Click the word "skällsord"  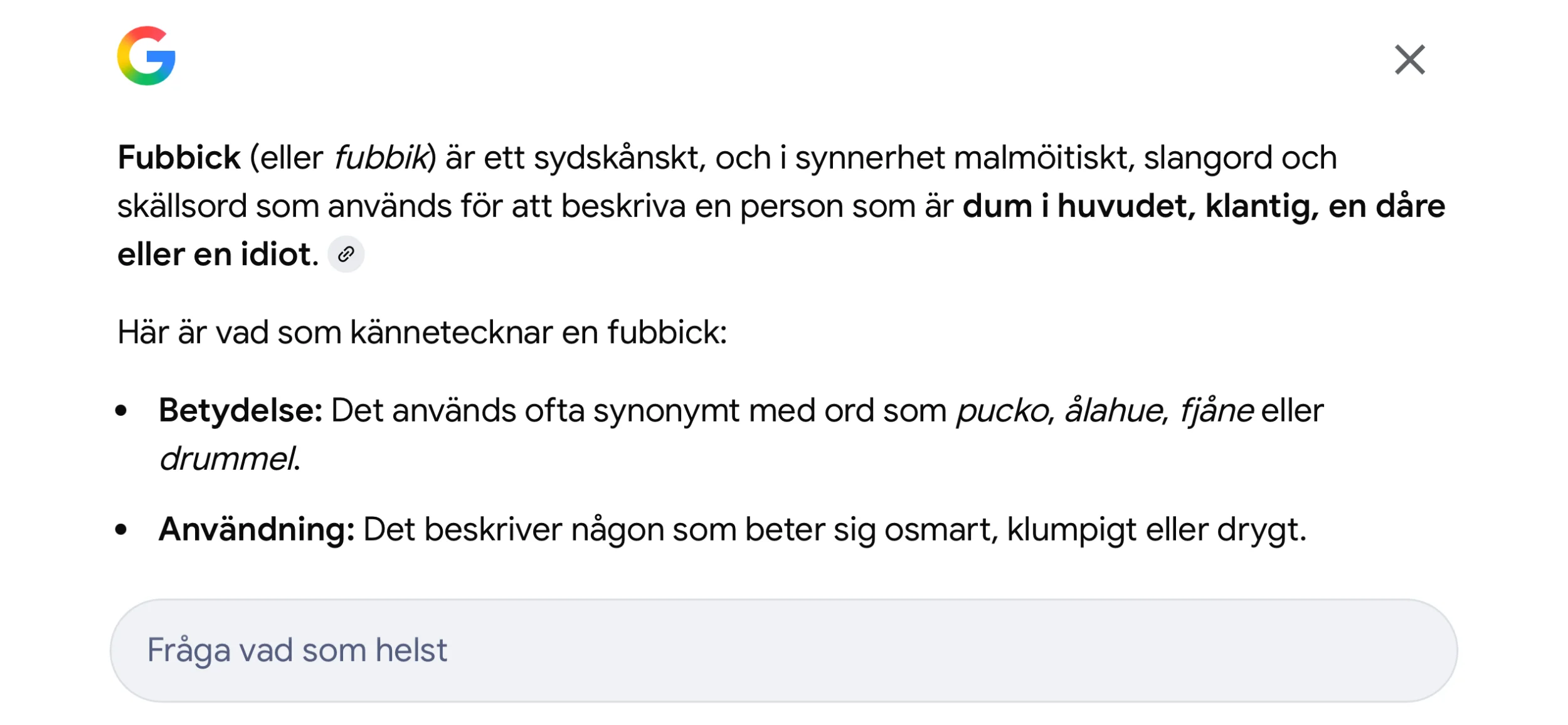tap(182, 206)
